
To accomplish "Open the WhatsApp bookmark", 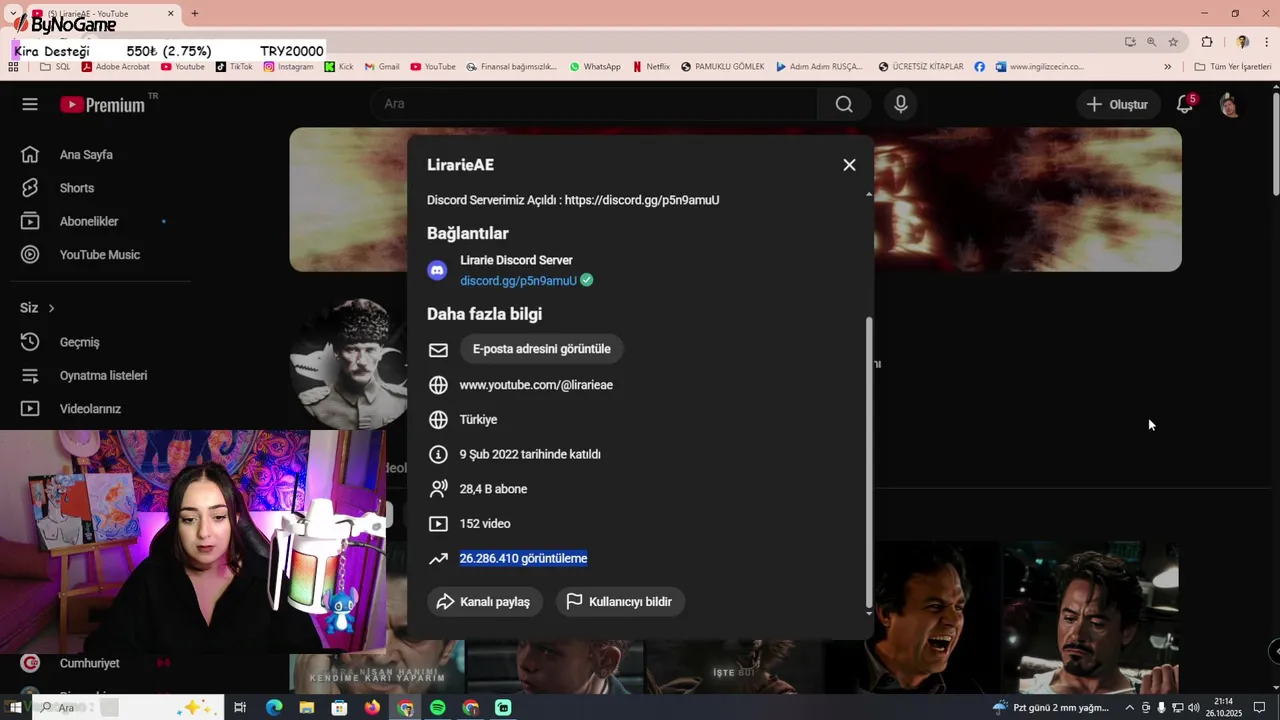I will [x=595, y=67].
